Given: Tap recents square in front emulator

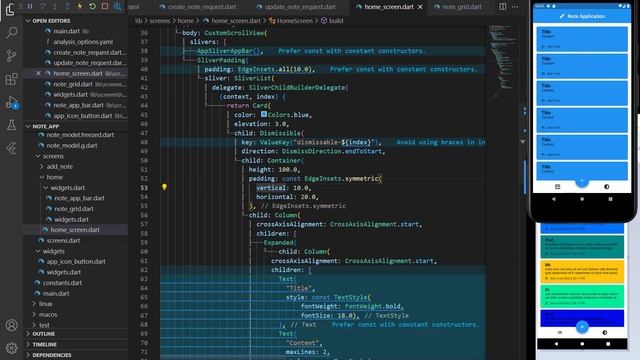Looking at the screenshot, I should tap(610, 199).
